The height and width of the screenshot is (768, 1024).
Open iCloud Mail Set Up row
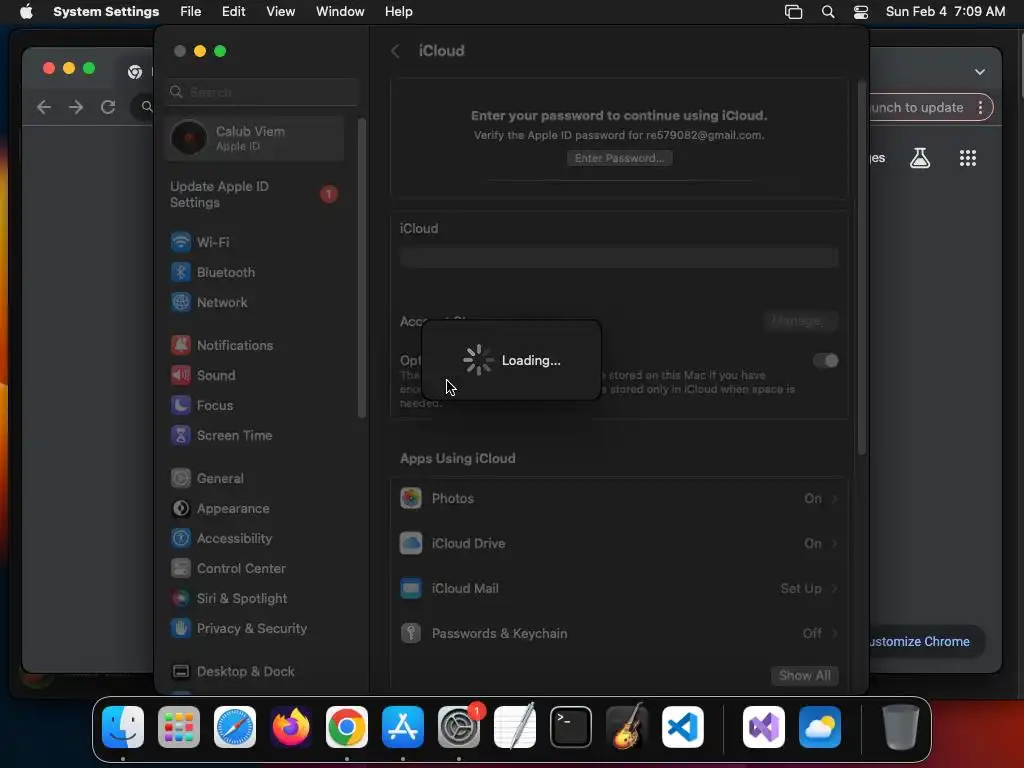tap(618, 588)
